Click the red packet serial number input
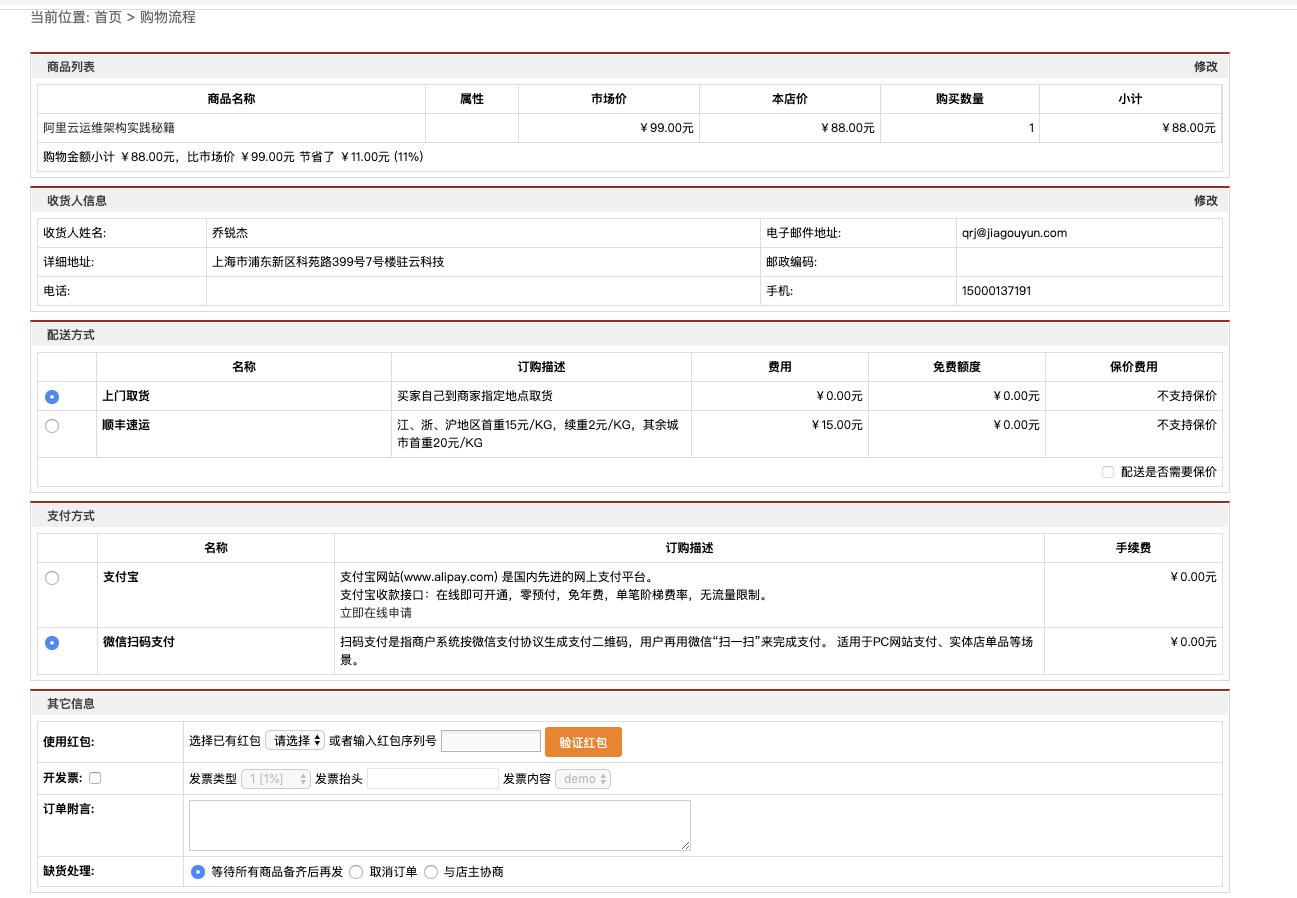The image size is (1297, 898). point(491,740)
